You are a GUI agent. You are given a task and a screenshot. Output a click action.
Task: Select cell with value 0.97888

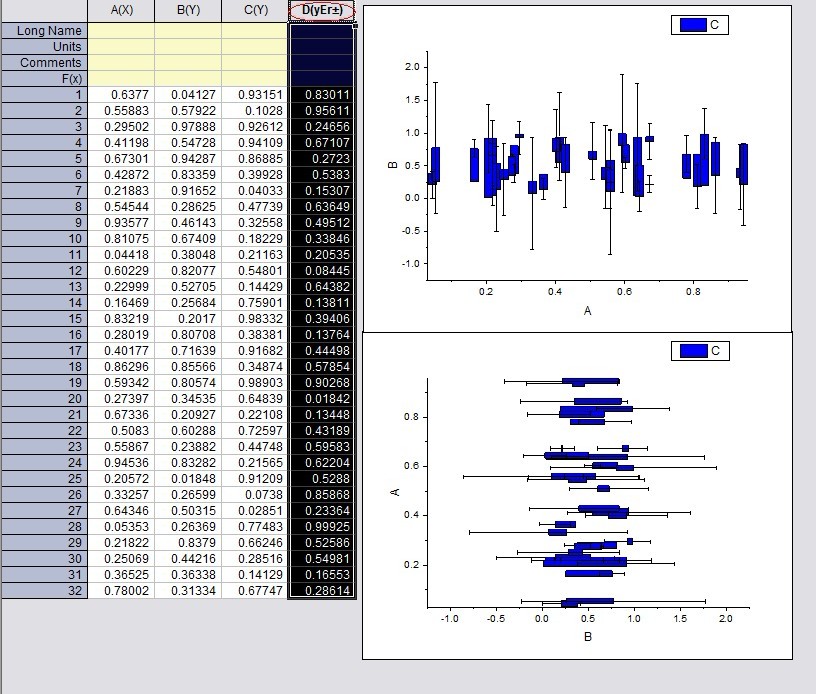tap(188, 127)
